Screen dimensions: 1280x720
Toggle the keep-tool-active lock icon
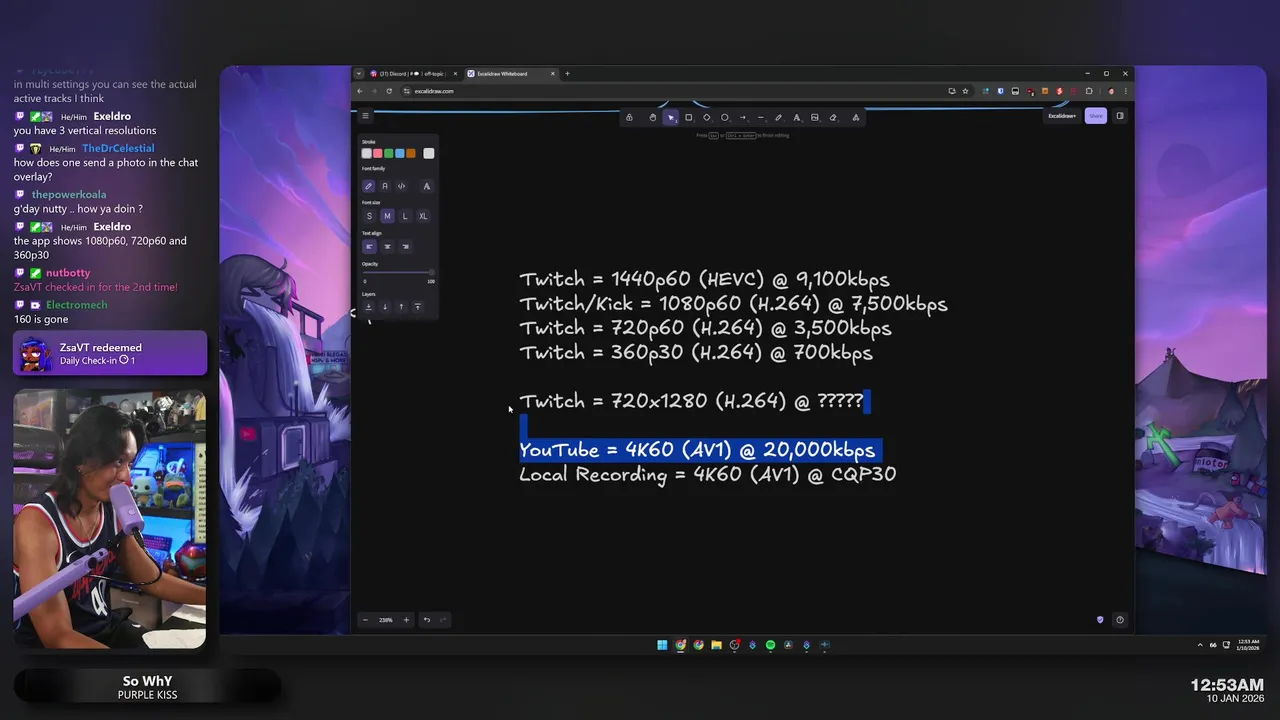point(629,117)
